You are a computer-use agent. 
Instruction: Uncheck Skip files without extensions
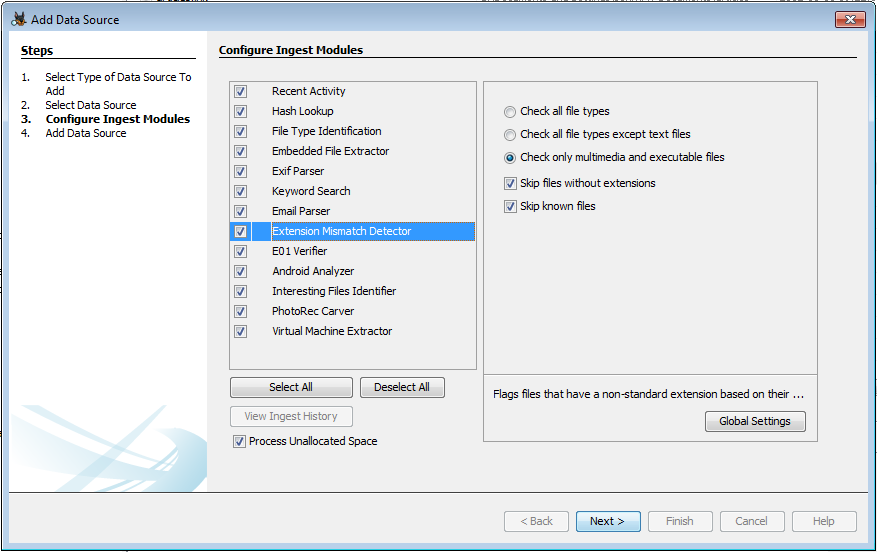pos(511,184)
